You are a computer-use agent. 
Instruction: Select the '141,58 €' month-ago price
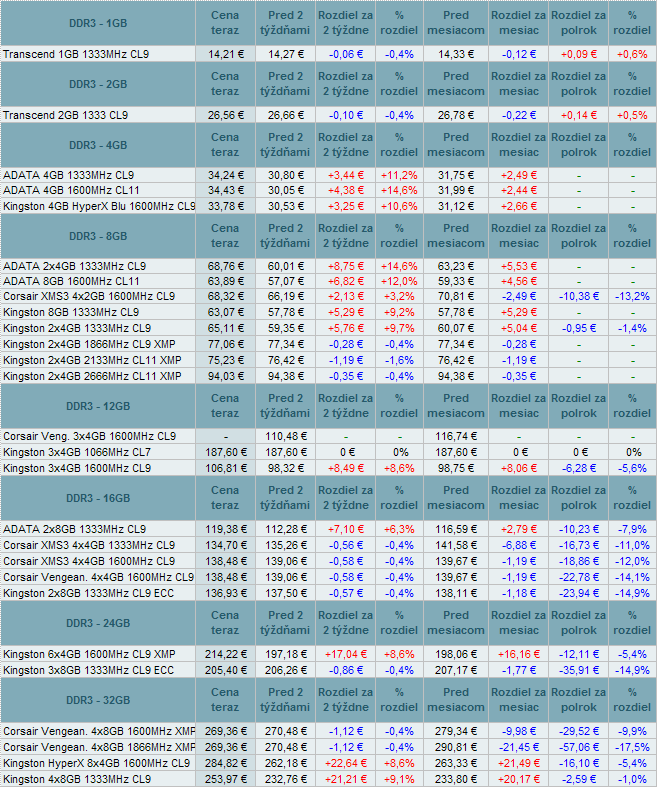[x=456, y=545]
